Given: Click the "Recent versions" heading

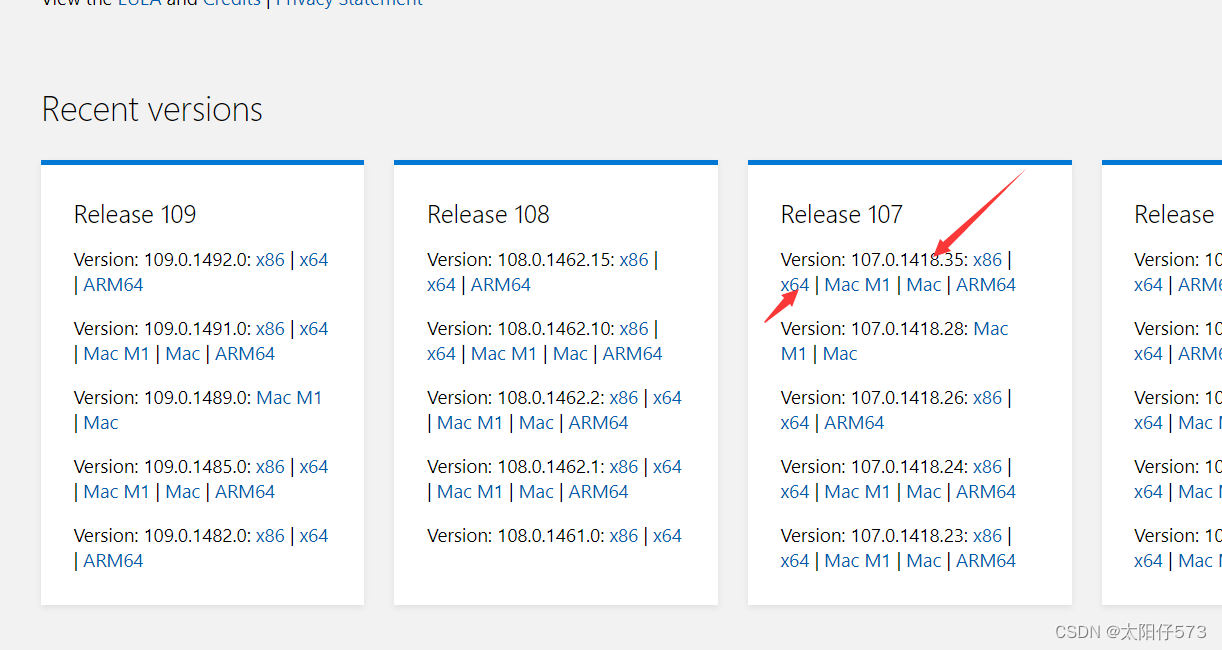Looking at the screenshot, I should click(152, 109).
